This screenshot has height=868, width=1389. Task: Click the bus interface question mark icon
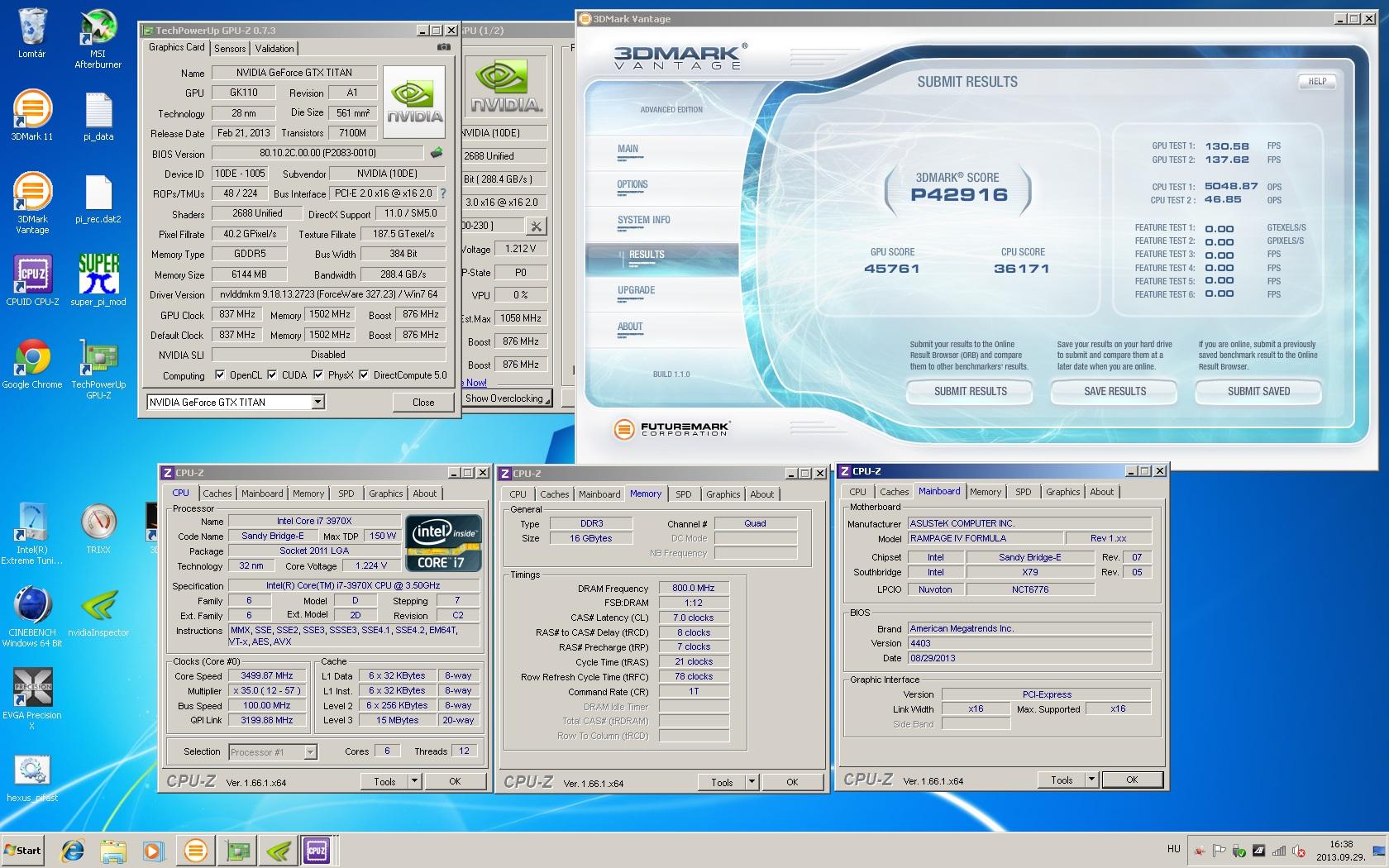click(x=443, y=193)
